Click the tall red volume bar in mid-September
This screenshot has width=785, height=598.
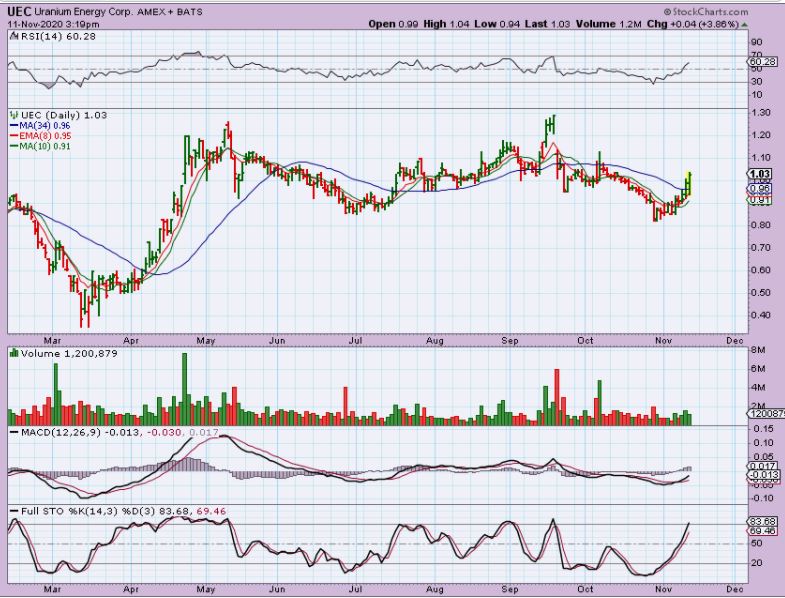[x=557, y=397]
